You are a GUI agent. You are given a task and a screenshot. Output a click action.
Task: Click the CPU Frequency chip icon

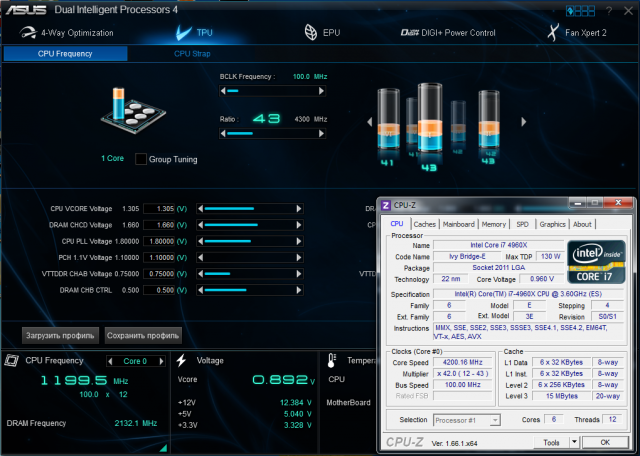pyautogui.click(x=11, y=360)
